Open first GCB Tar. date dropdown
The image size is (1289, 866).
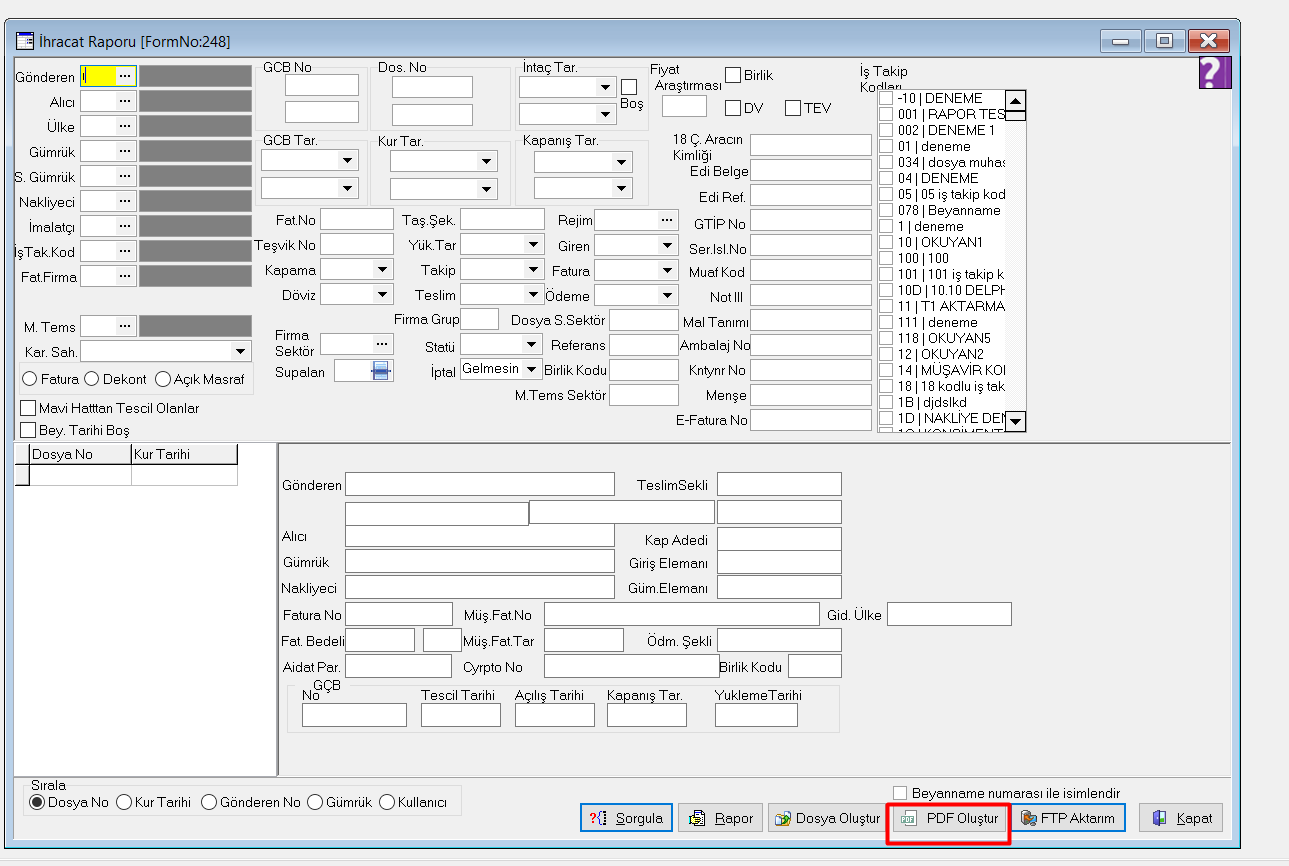(x=348, y=161)
